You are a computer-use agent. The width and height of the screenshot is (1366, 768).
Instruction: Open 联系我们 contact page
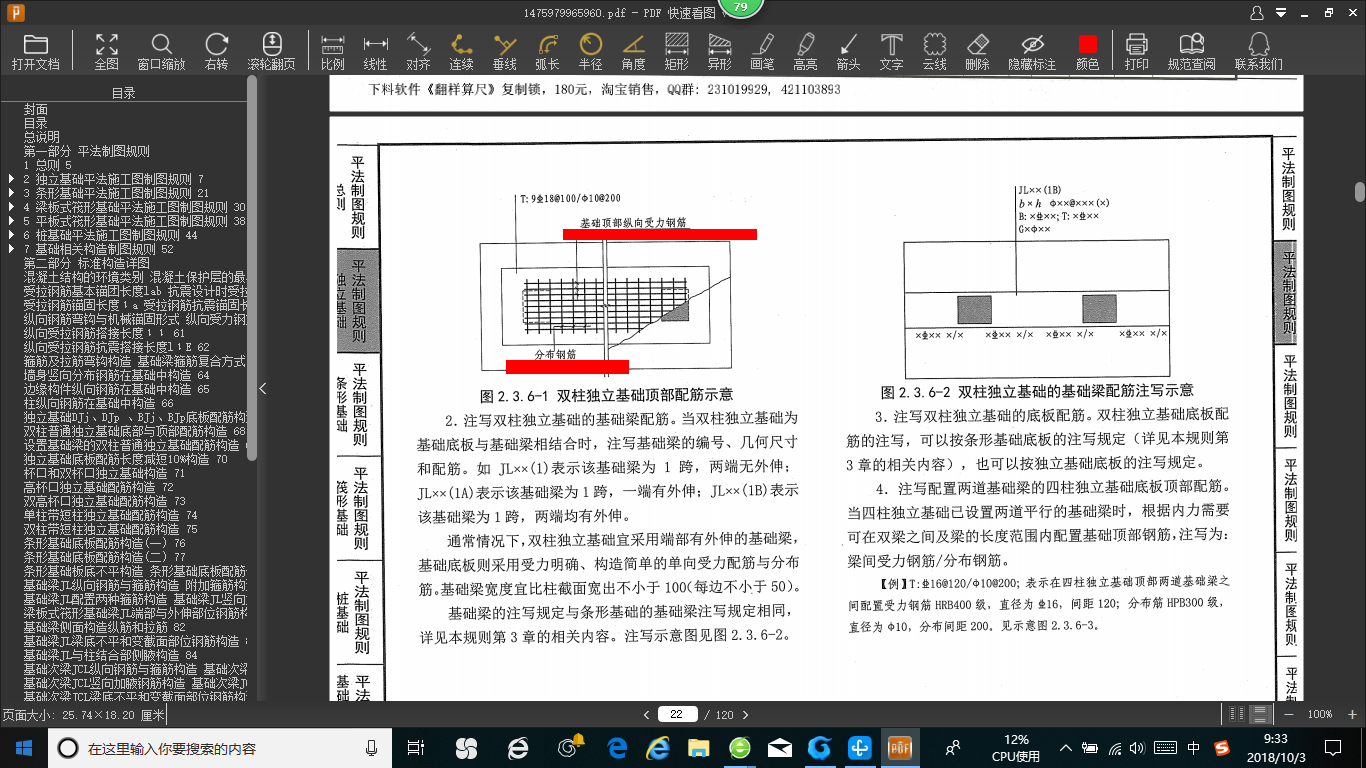tap(1259, 51)
